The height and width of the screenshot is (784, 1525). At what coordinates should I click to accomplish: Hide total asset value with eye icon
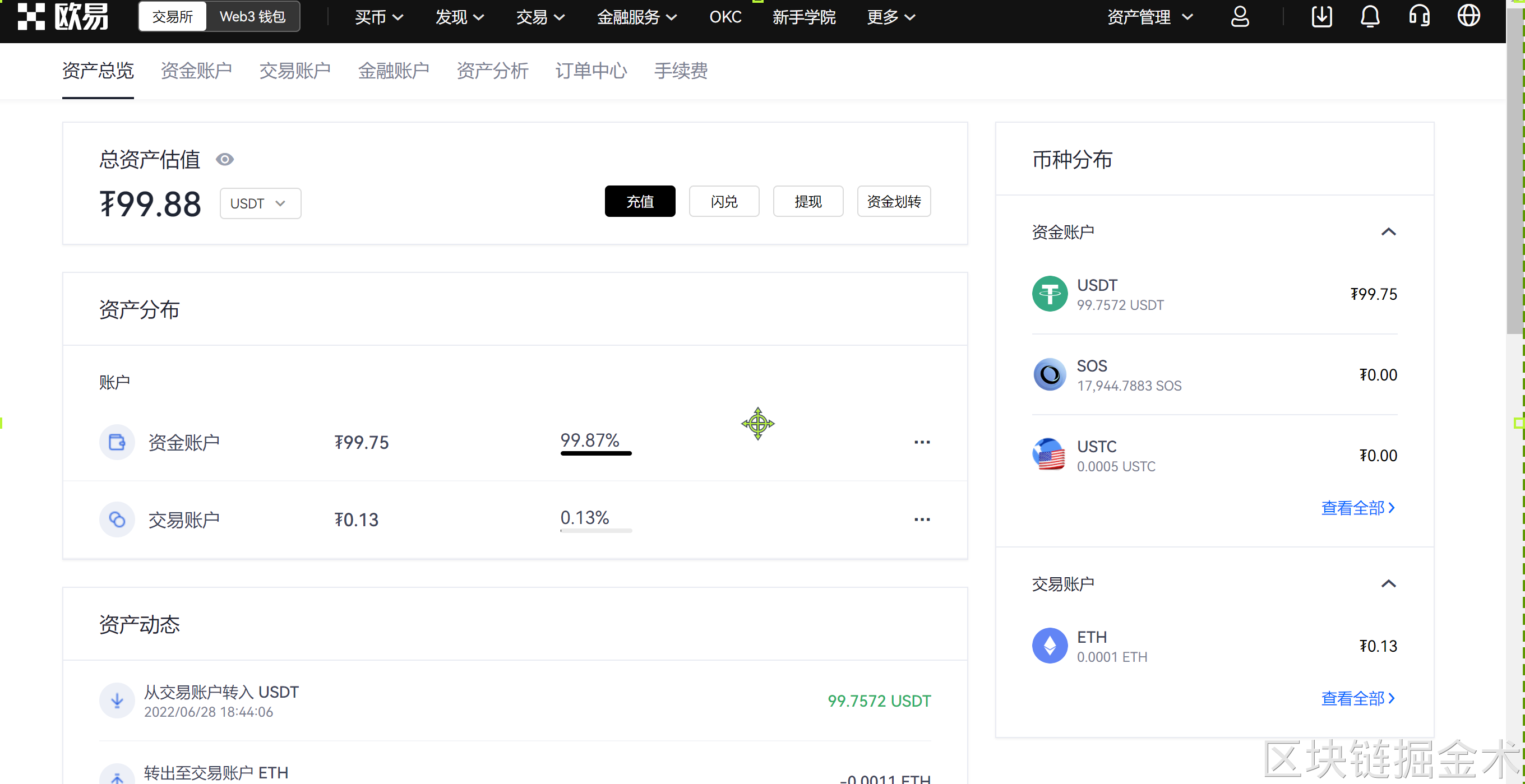pos(224,159)
